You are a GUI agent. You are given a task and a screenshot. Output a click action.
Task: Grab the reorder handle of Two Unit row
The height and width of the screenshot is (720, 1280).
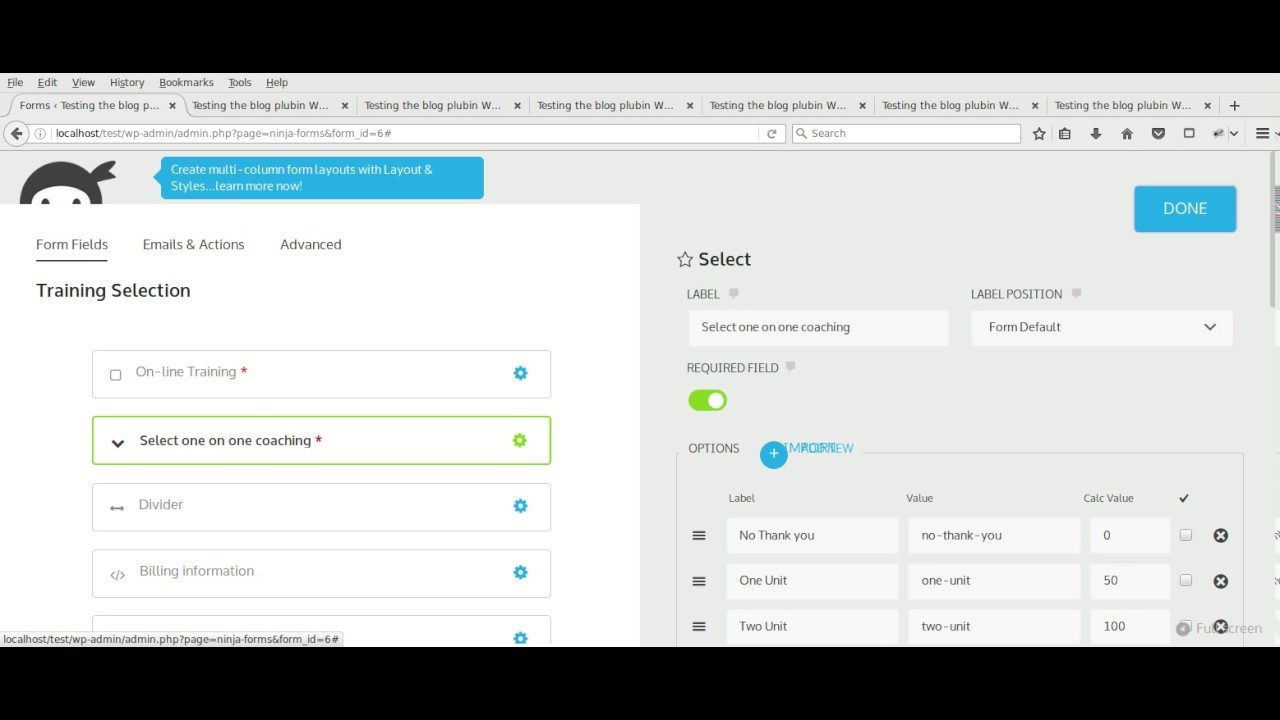point(699,627)
